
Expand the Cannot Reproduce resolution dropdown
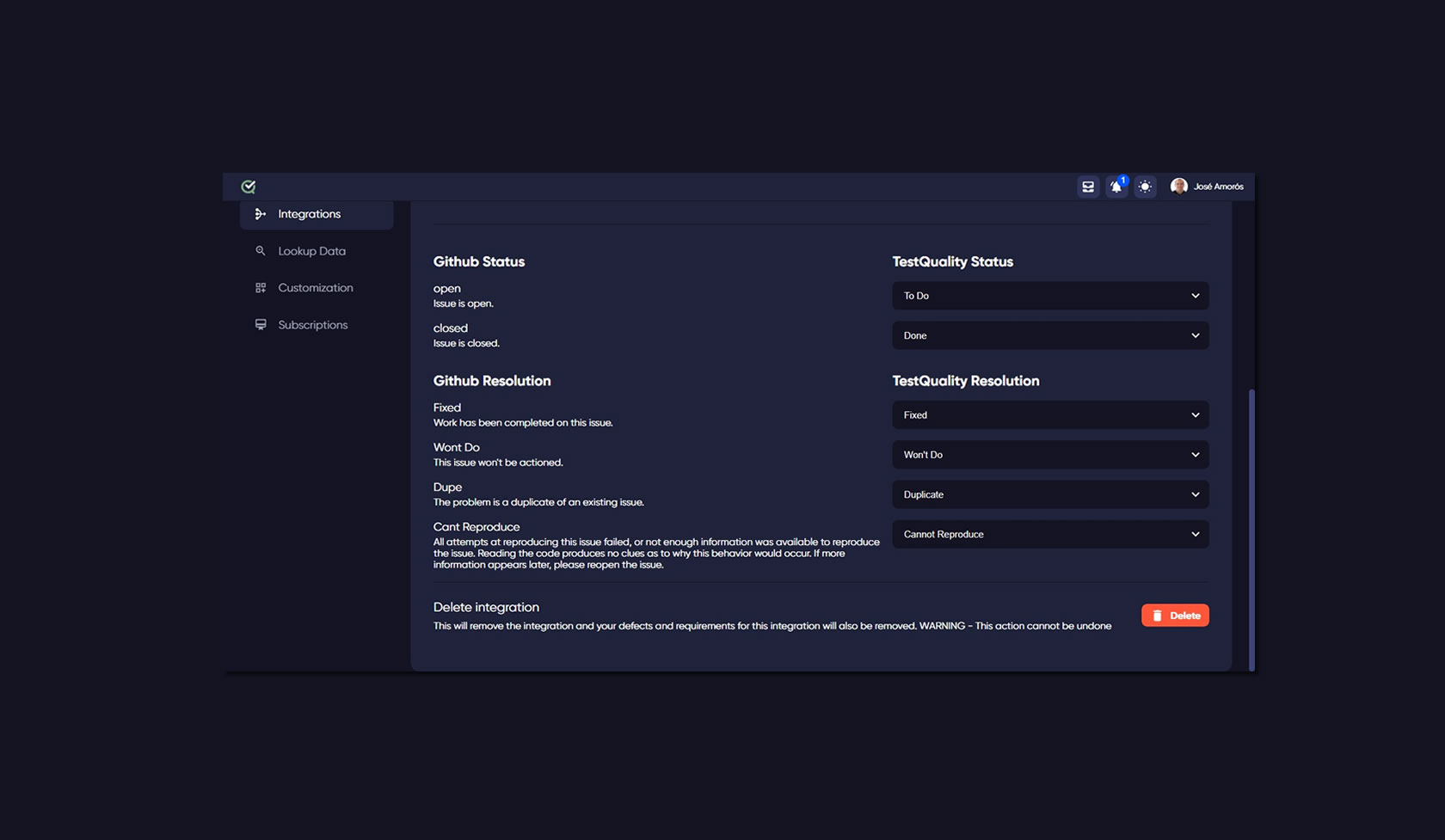coord(1049,534)
